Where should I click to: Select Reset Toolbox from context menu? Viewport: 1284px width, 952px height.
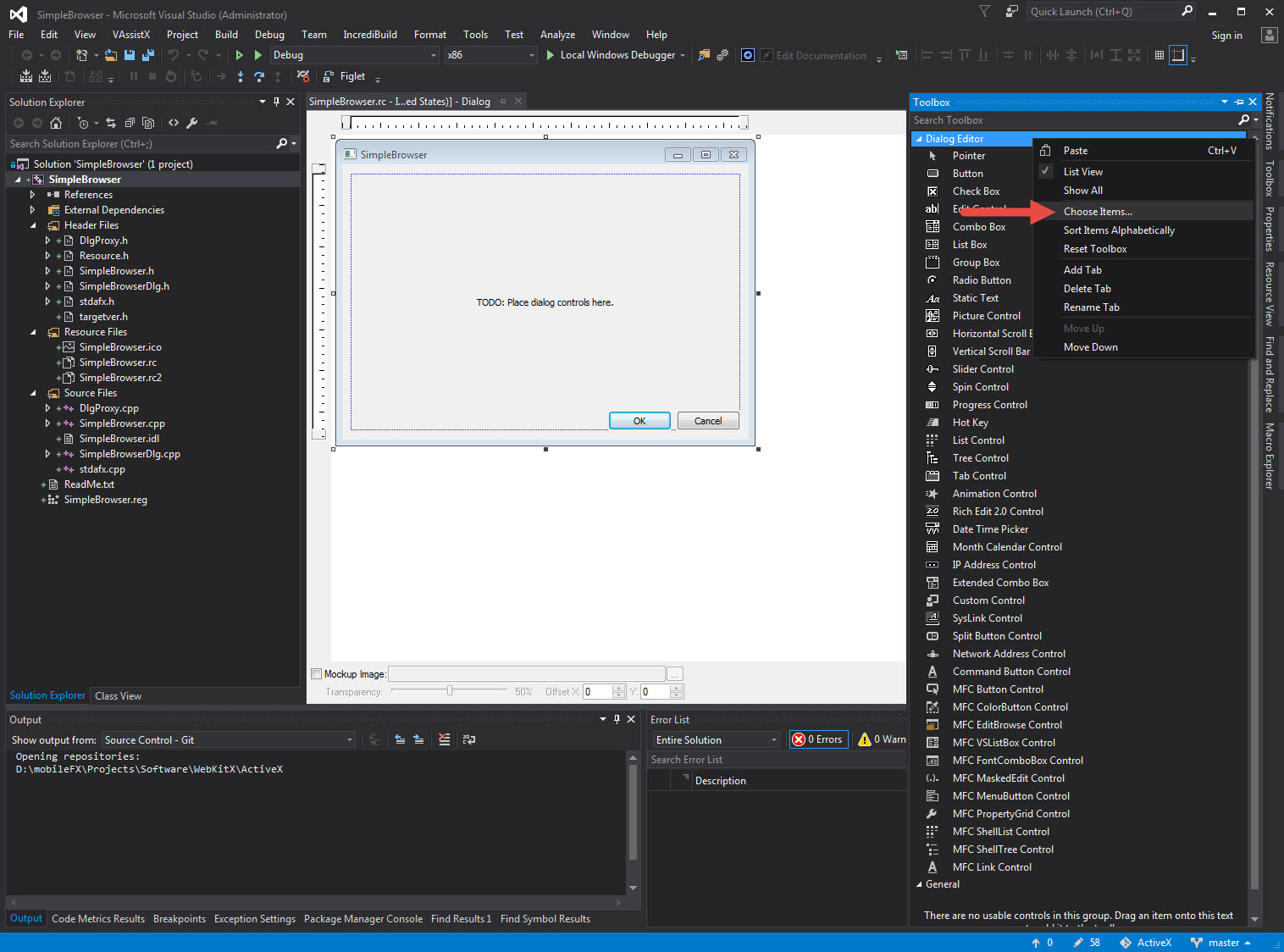(x=1095, y=249)
